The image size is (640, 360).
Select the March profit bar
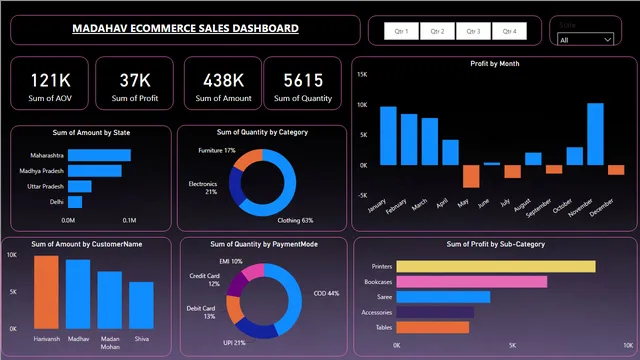(430, 142)
